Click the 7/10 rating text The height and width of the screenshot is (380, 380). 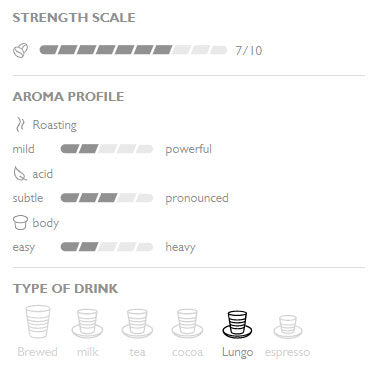coord(249,51)
